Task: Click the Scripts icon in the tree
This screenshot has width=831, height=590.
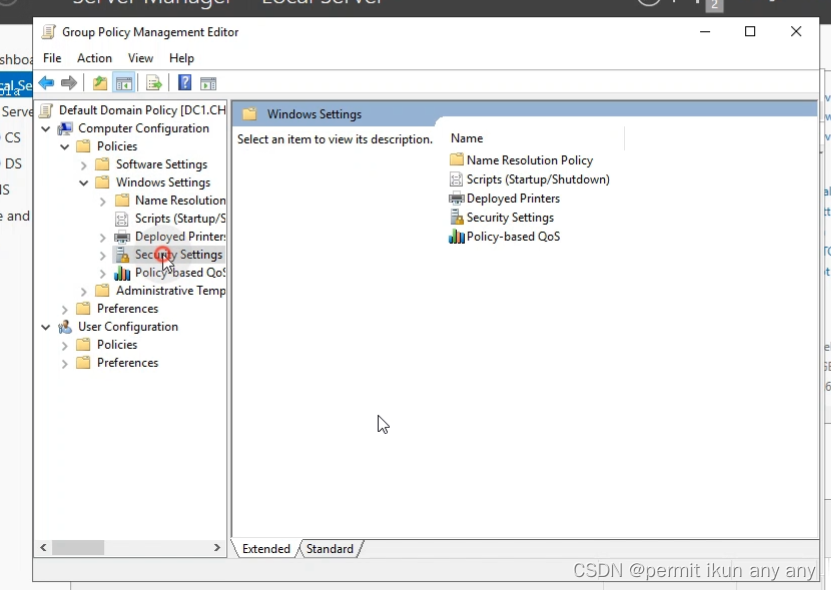Action: [122, 218]
